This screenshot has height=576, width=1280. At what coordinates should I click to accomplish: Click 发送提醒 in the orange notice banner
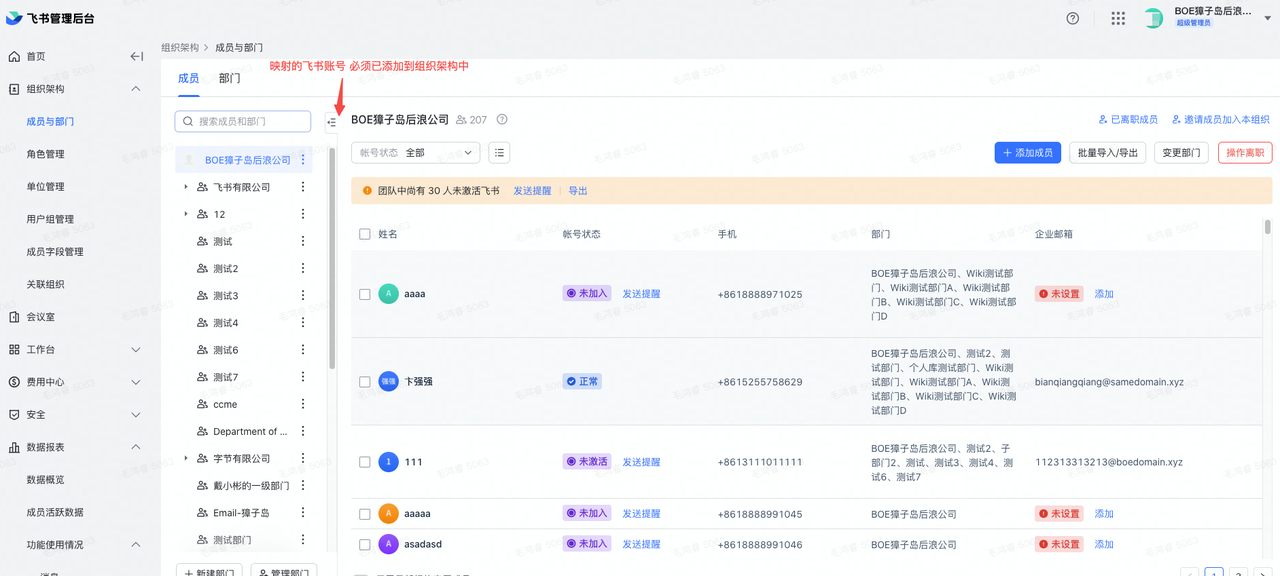coord(532,191)
